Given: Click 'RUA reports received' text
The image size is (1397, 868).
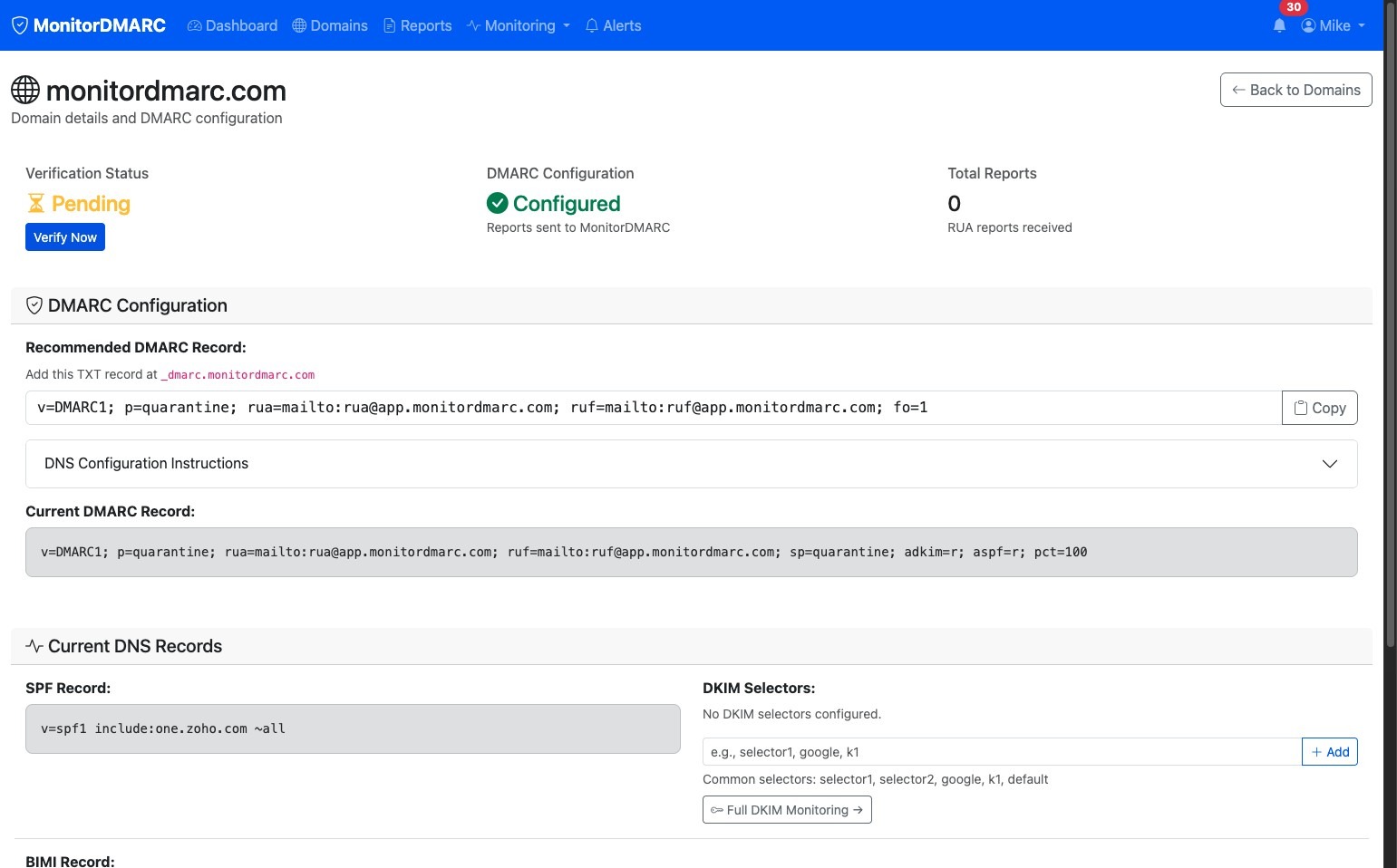Looking at the screenshot, I should coord(1010,227).
